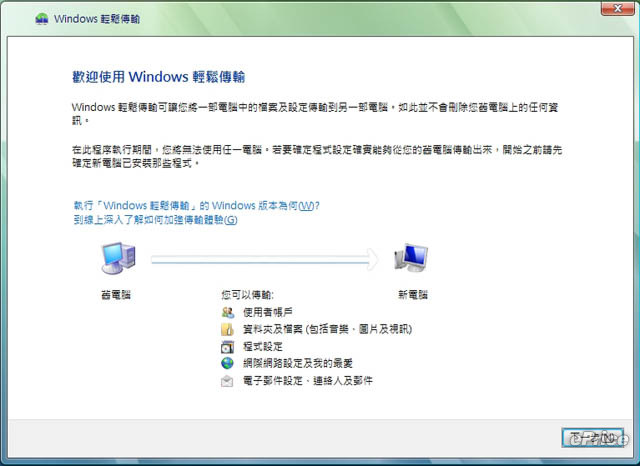Viewport: 640px width, 466px height.
Task: Click the old computer icon
Action: 118,258
